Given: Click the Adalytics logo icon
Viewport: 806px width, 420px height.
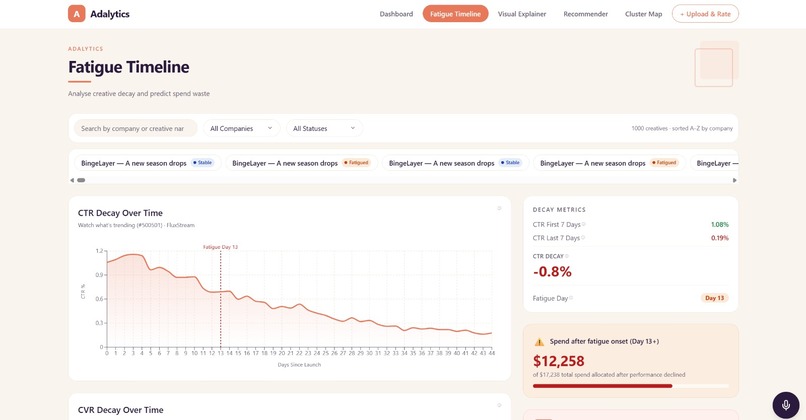Looking at the screenshot, I should pyautogui.click(x=77, y=14).
